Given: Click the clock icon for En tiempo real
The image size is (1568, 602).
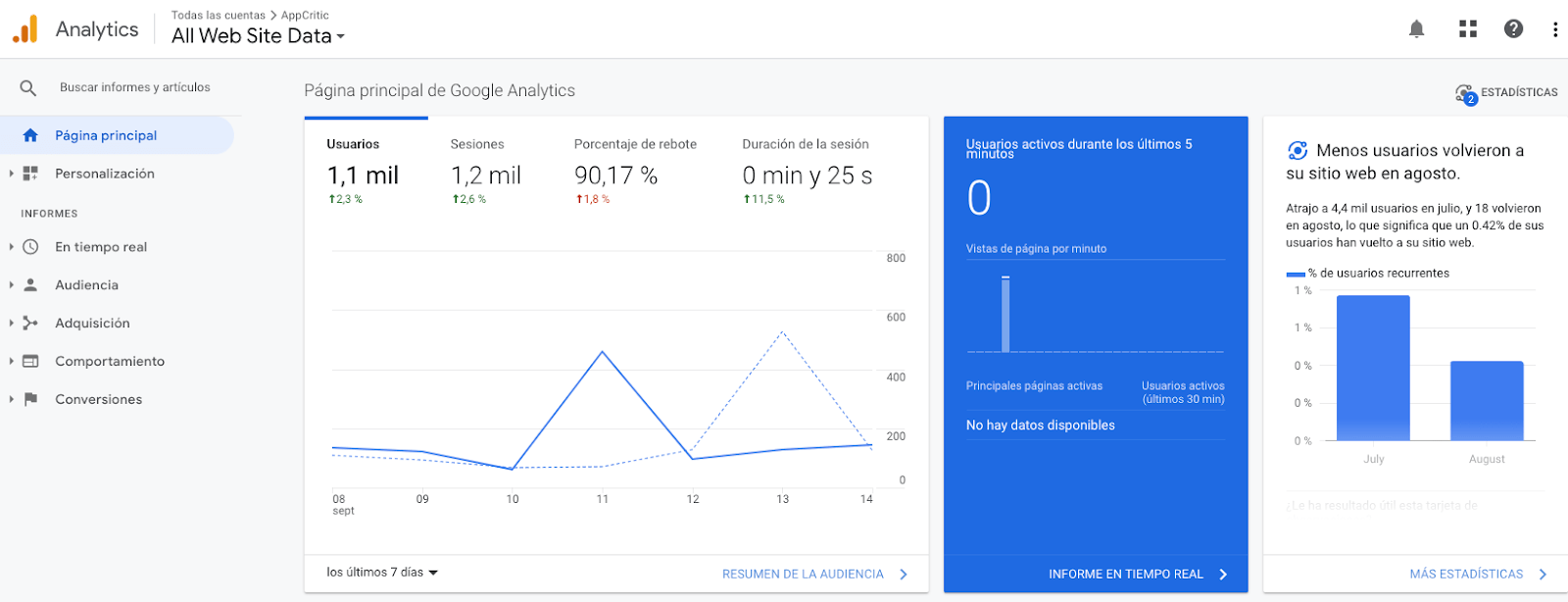Looking at the screenshot, I should [x=30, y=247].
